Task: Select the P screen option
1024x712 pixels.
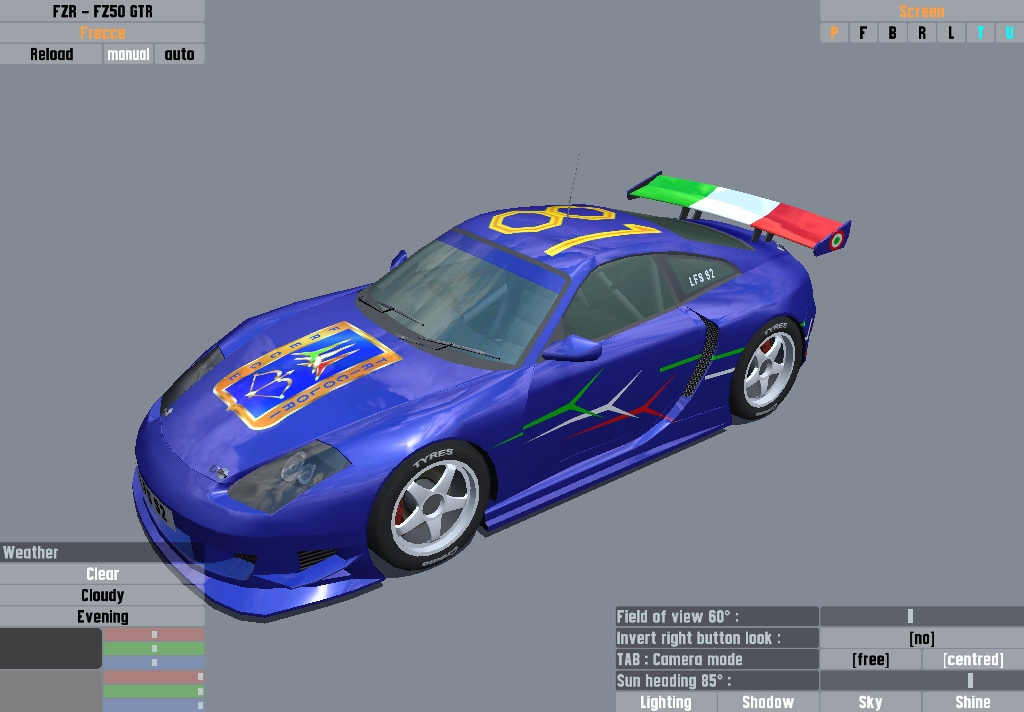Action: click(834, 33)
